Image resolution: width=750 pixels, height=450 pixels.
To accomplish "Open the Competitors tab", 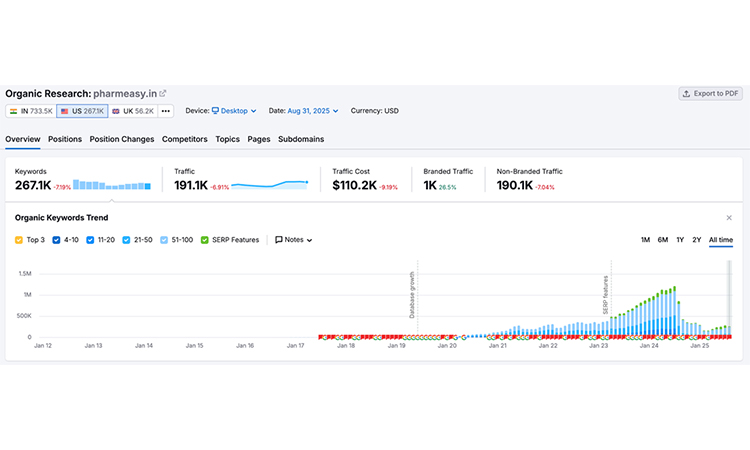I will (185, 139).
